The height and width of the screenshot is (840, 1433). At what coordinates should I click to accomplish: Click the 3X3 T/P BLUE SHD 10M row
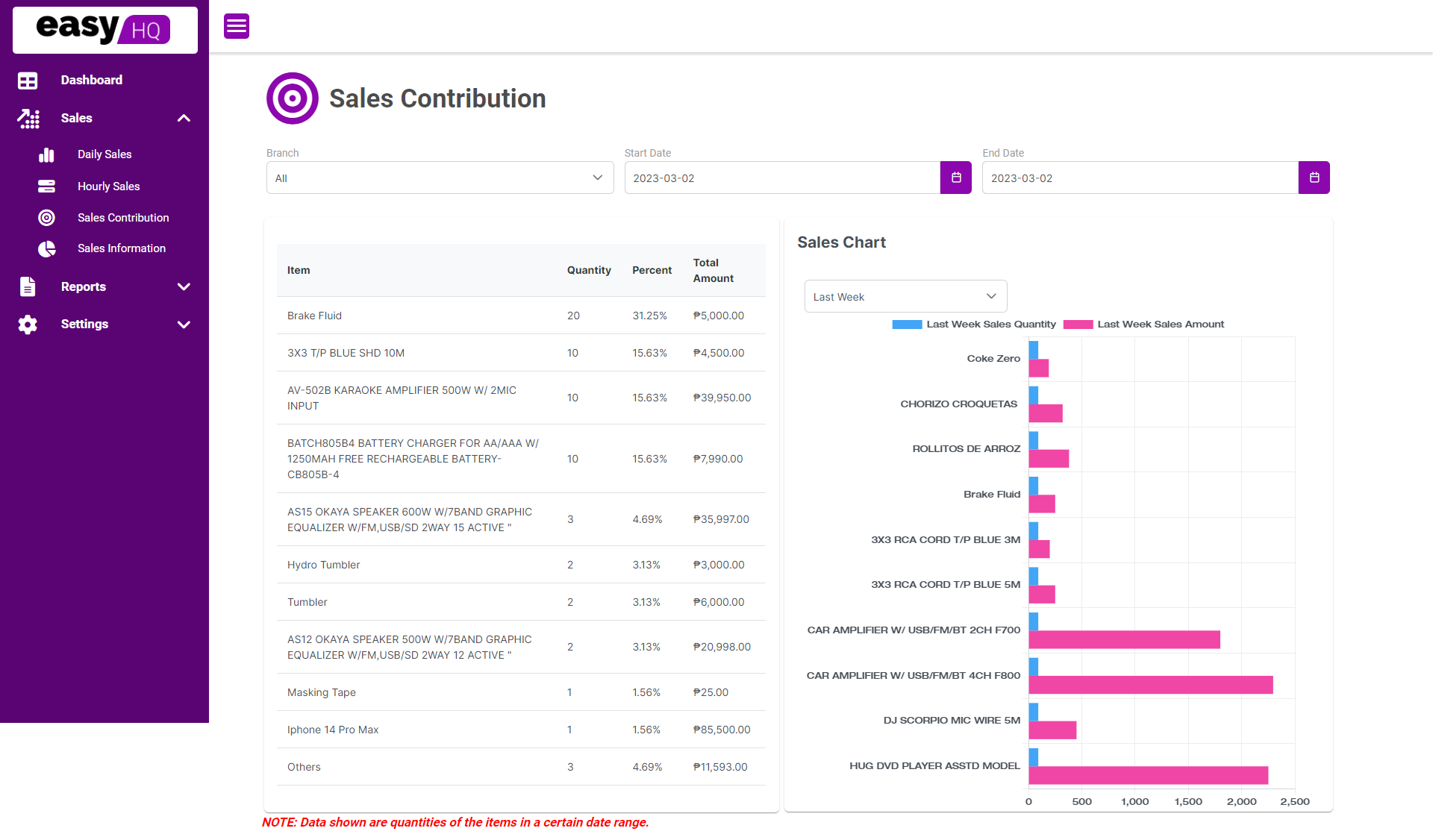click(521, 353)
